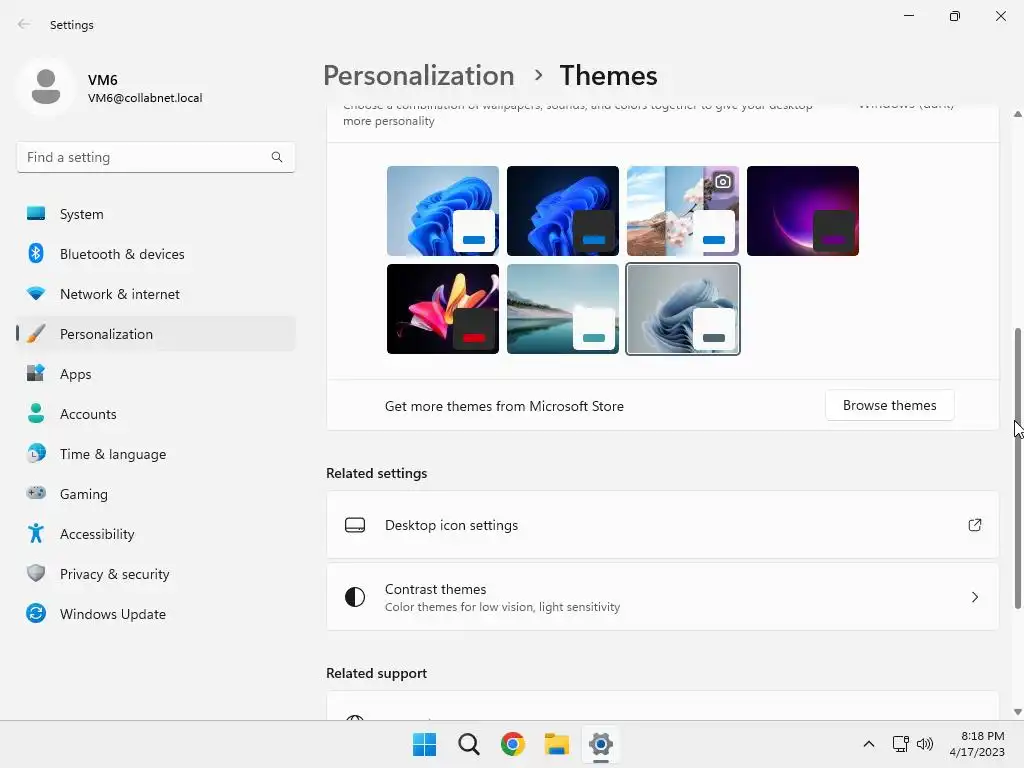Click the Network wifi icon
The height and width of the screenshot is (768, 1024).
[x=36, y=294]
